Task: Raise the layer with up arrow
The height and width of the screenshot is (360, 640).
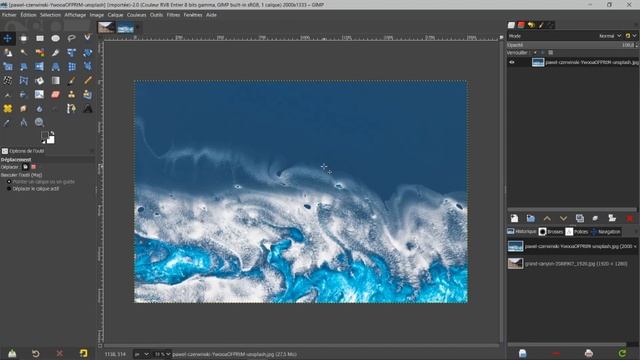Action: coord(547,218)
